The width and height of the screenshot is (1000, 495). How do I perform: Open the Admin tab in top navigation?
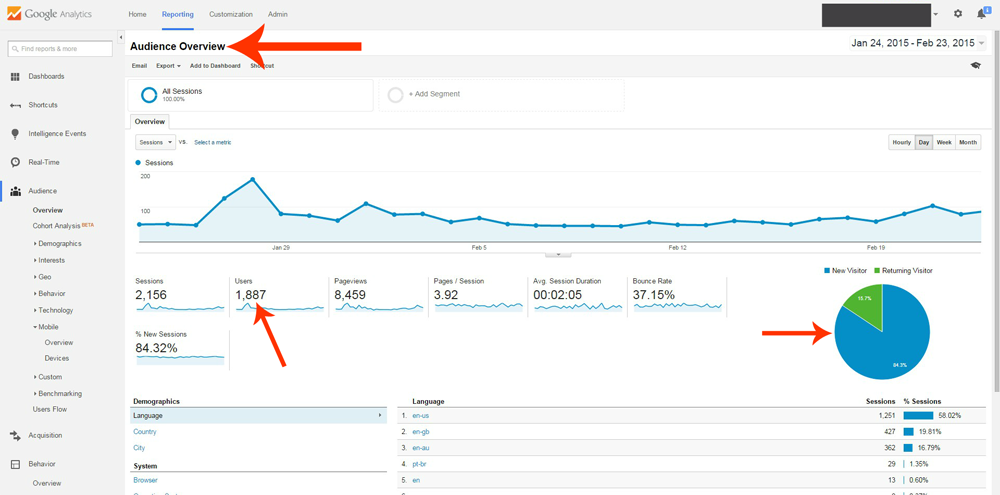[278, 15]
